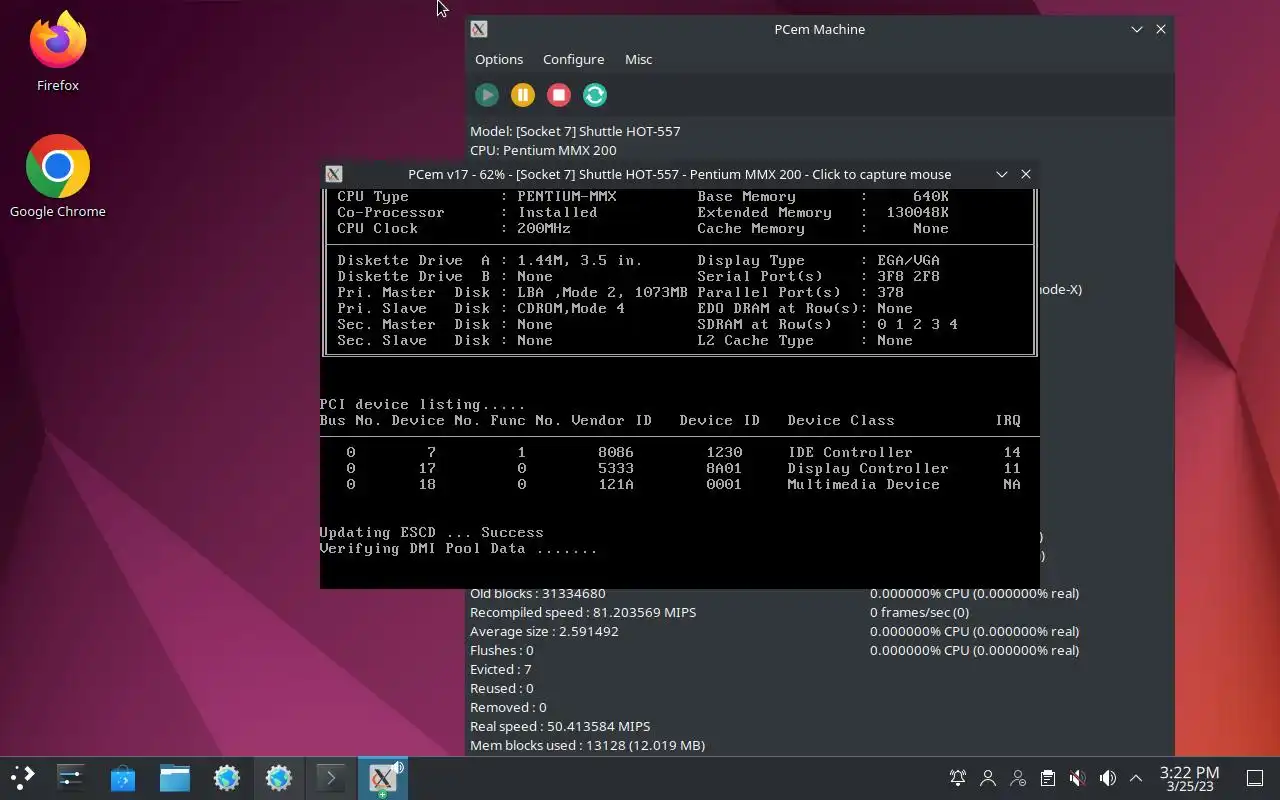This screenshot has height=800, width=1280.
Task: Pause the emulation with the yellow pause icon
Action: (x=523, y=95)
